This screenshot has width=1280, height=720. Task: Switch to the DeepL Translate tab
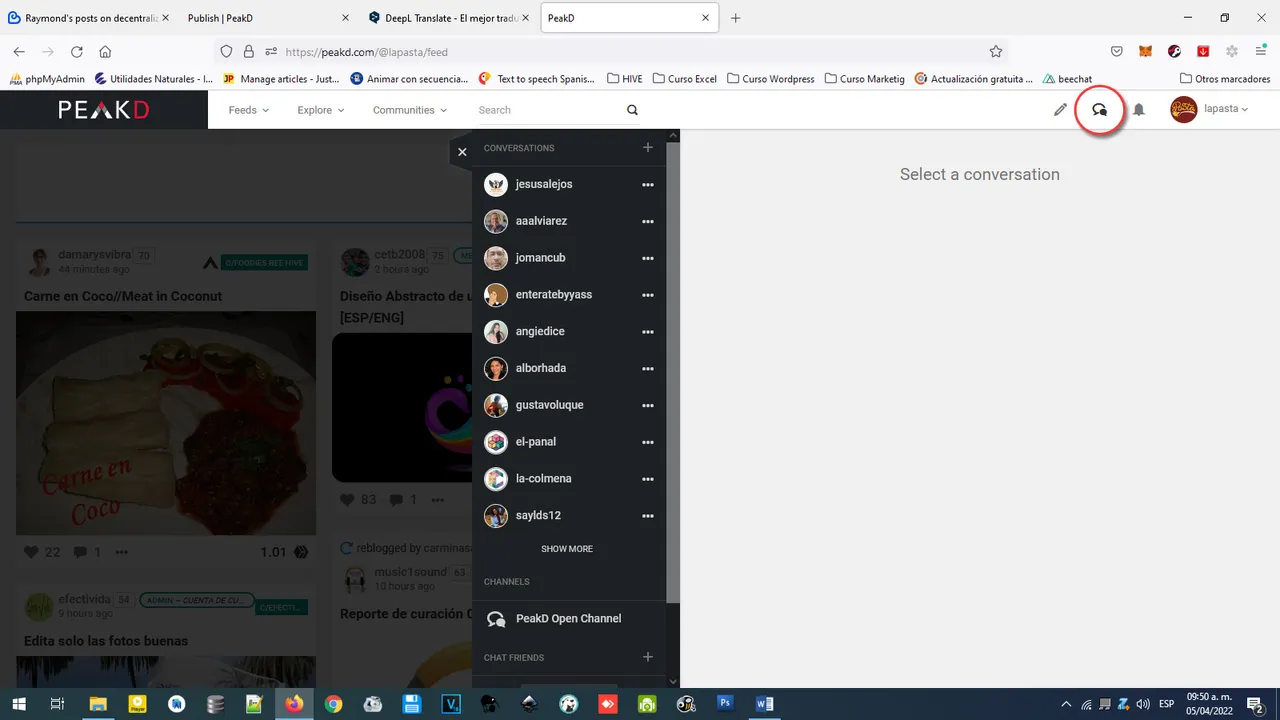coord(448,18)
